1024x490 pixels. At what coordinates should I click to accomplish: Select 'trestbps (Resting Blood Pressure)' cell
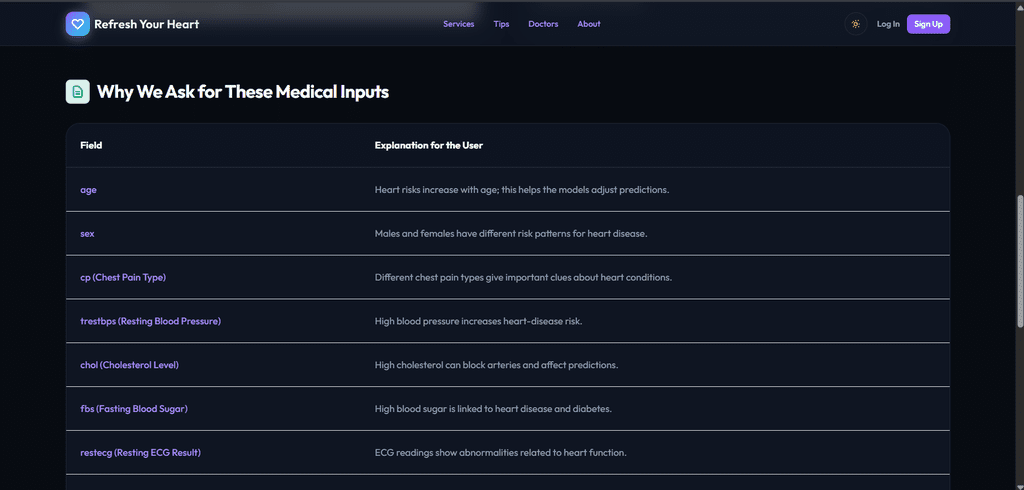coord(150,321)
